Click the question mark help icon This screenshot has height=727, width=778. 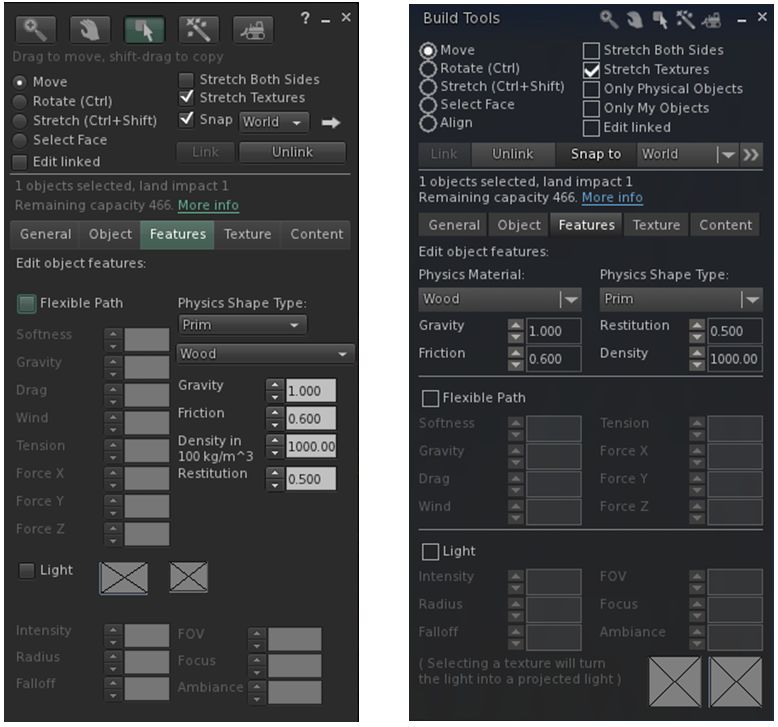[x=305, y=18]
